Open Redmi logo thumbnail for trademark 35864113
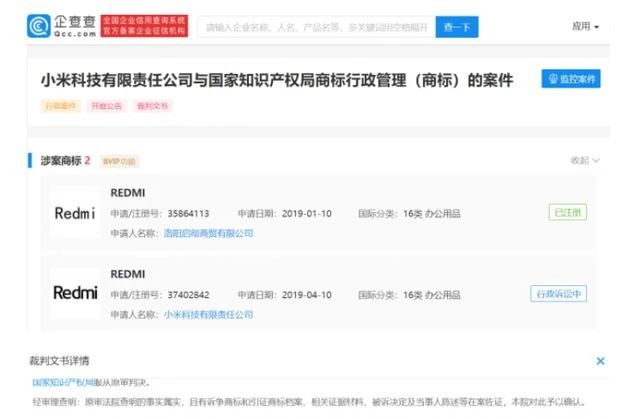Viewport: 640px width, 419px height. coord(75,213)
